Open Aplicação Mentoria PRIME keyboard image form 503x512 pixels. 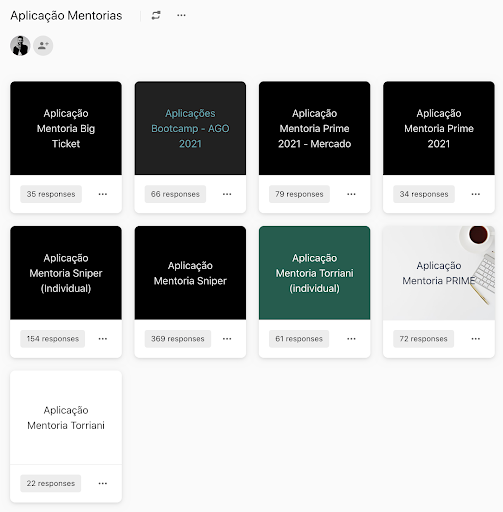439,273
